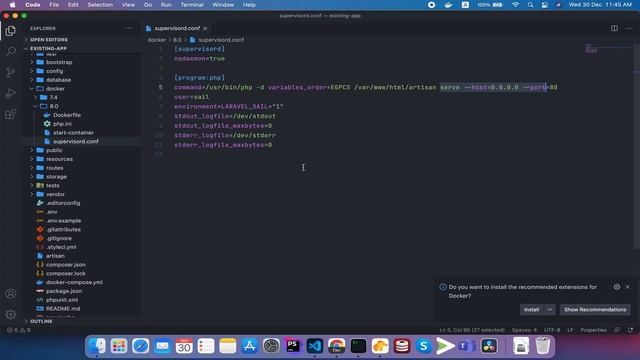Open notifications bell in status bar
This screenshot has width=640, height=360.
coord(630,330)
